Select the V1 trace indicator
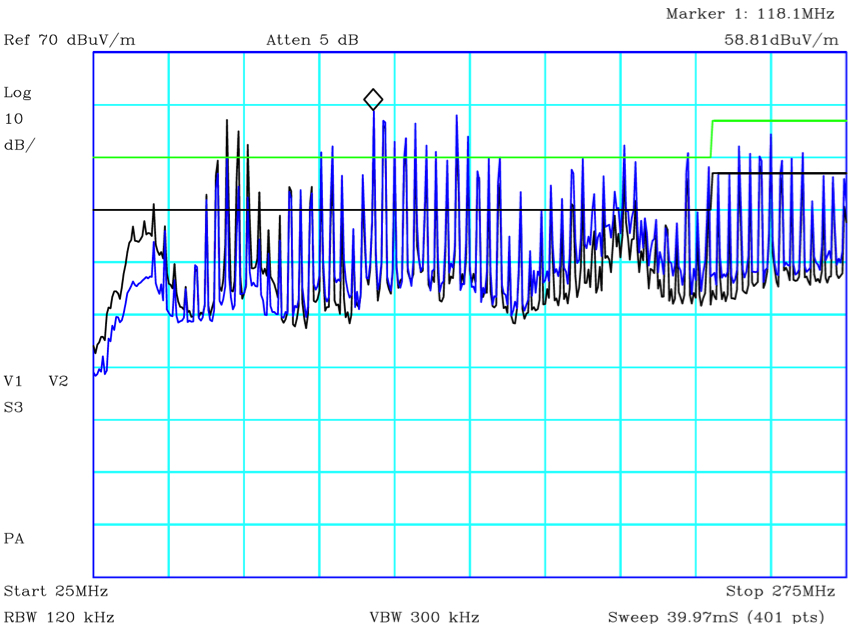This screenshot has height=635, width=865. (x=13, y=381)
